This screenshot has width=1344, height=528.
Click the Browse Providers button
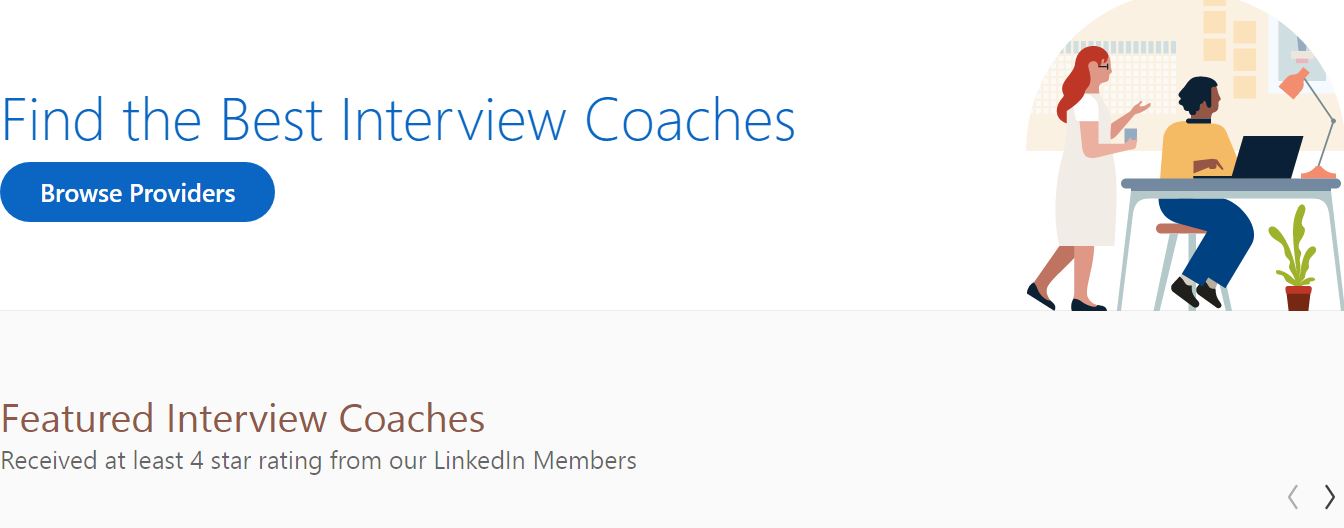point(137,192)
